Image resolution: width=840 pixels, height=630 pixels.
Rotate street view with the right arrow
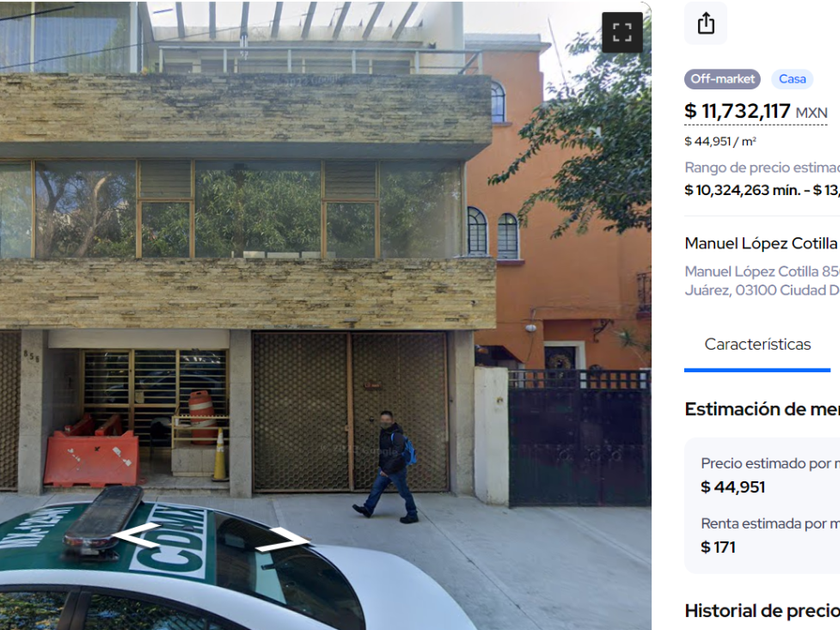(x=283, y=539)
